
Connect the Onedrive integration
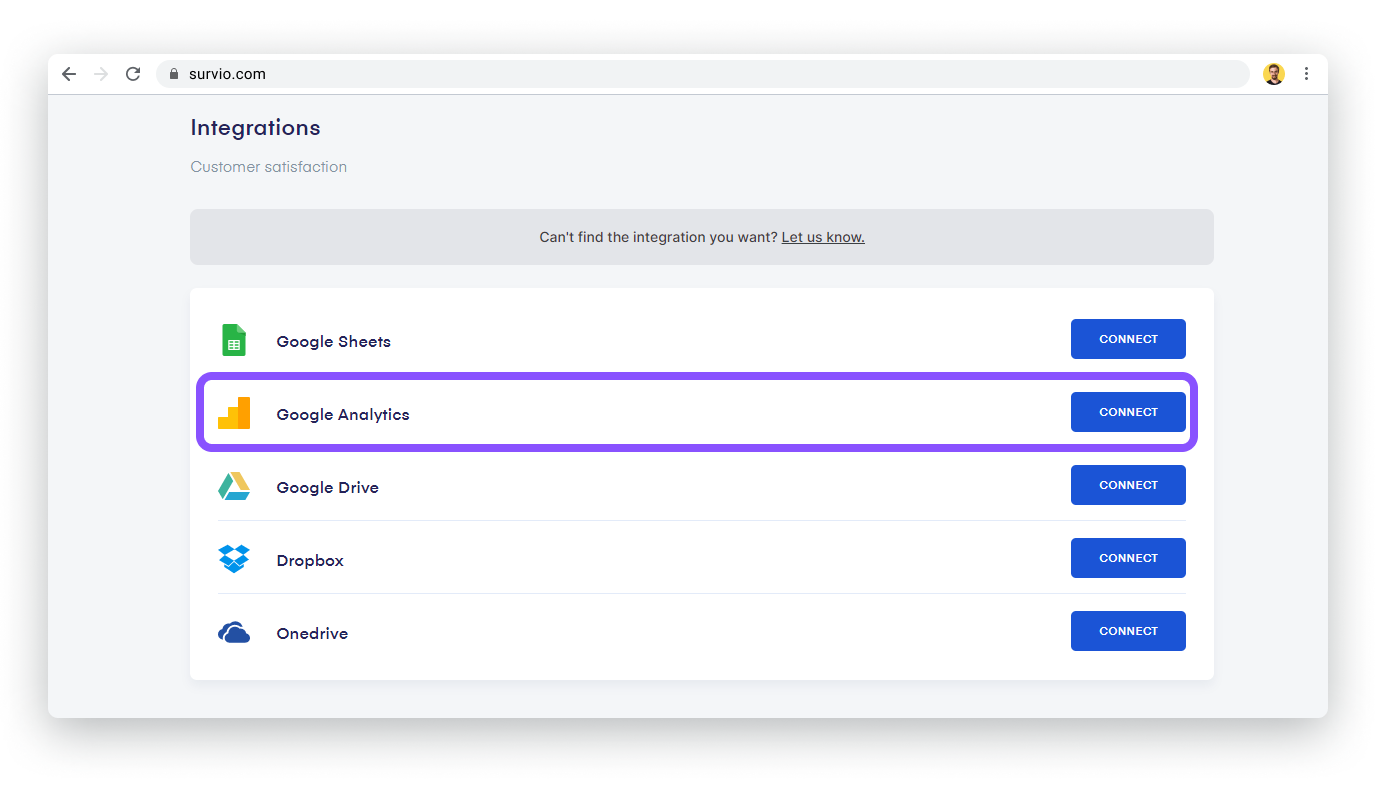click(1128, 631)
